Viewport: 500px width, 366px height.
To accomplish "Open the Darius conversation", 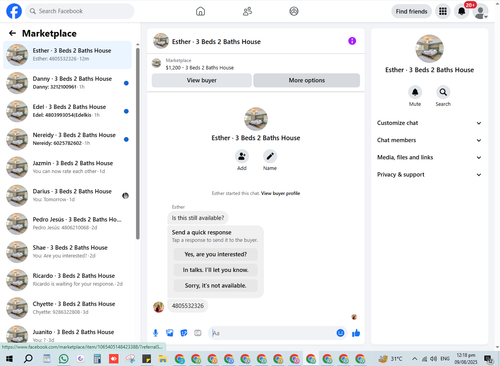I will pyautogui.click(x=68, y=196).
